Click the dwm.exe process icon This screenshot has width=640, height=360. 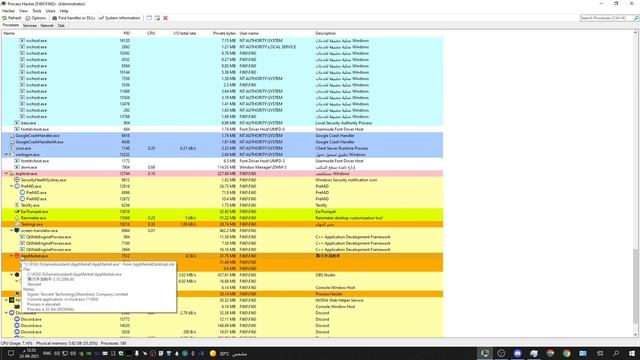[x=17, y=167]
